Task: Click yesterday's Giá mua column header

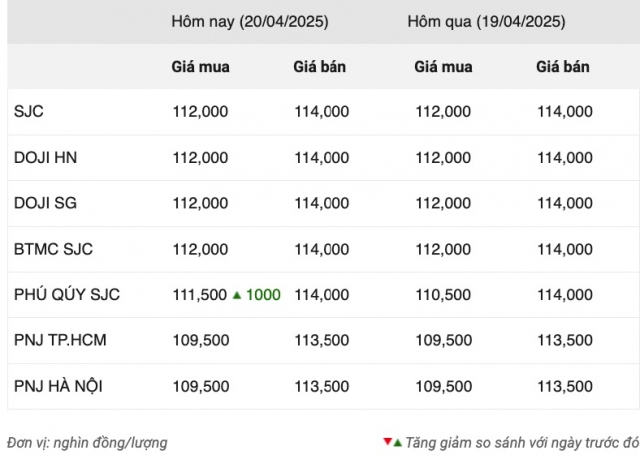Action: coord(443,67)
